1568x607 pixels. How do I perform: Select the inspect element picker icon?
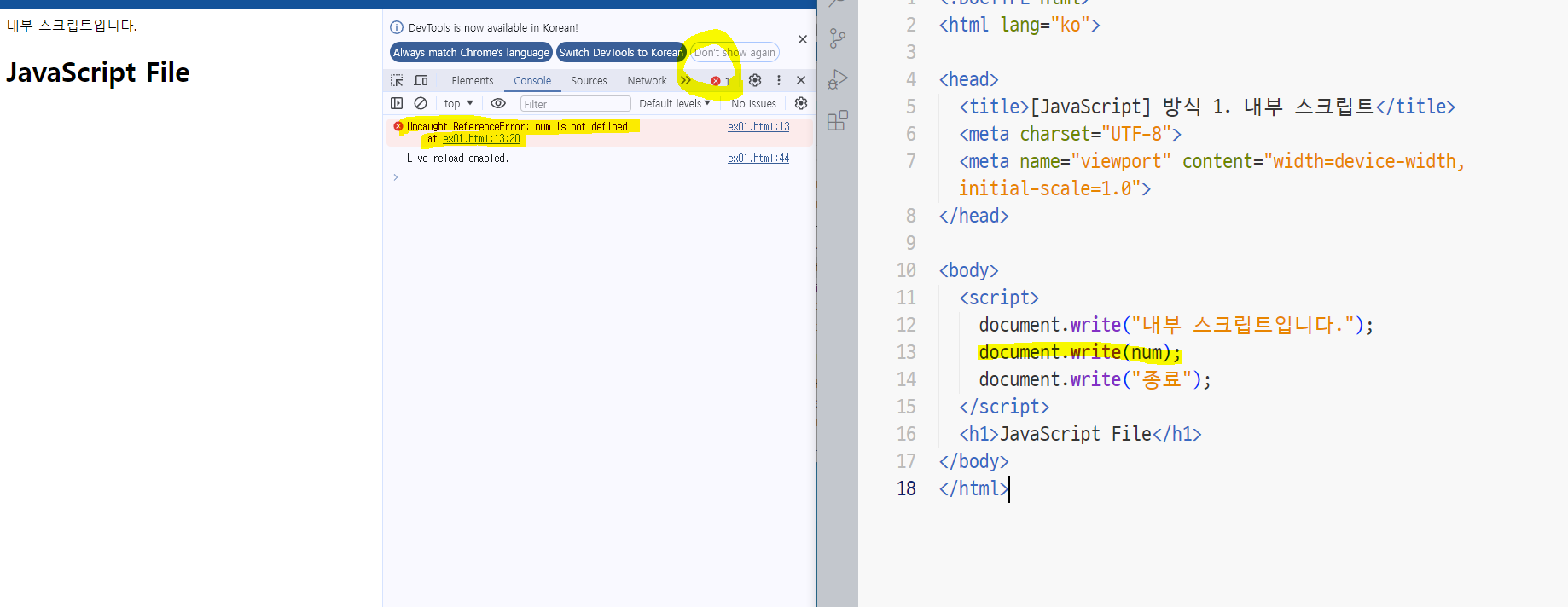point(397,80)
